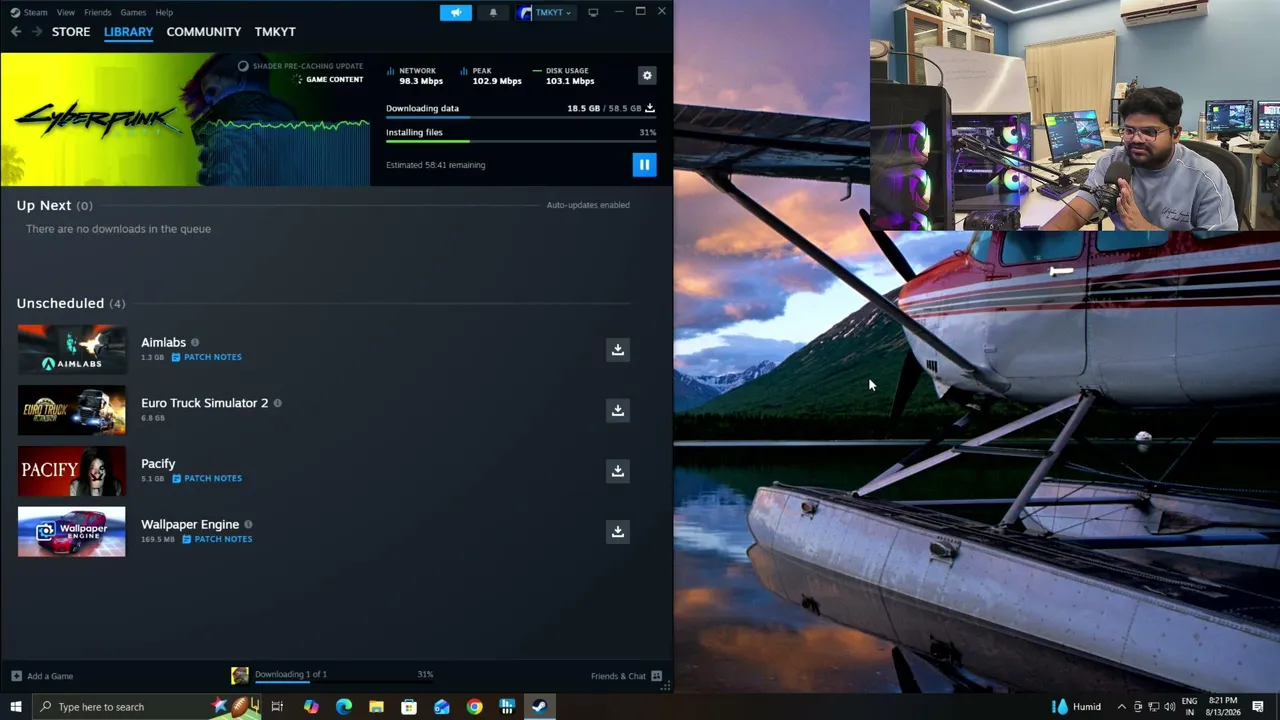Screen dimensions: 1280x720
Task: Open Task View on taskbar
Action: coord(277,707)
